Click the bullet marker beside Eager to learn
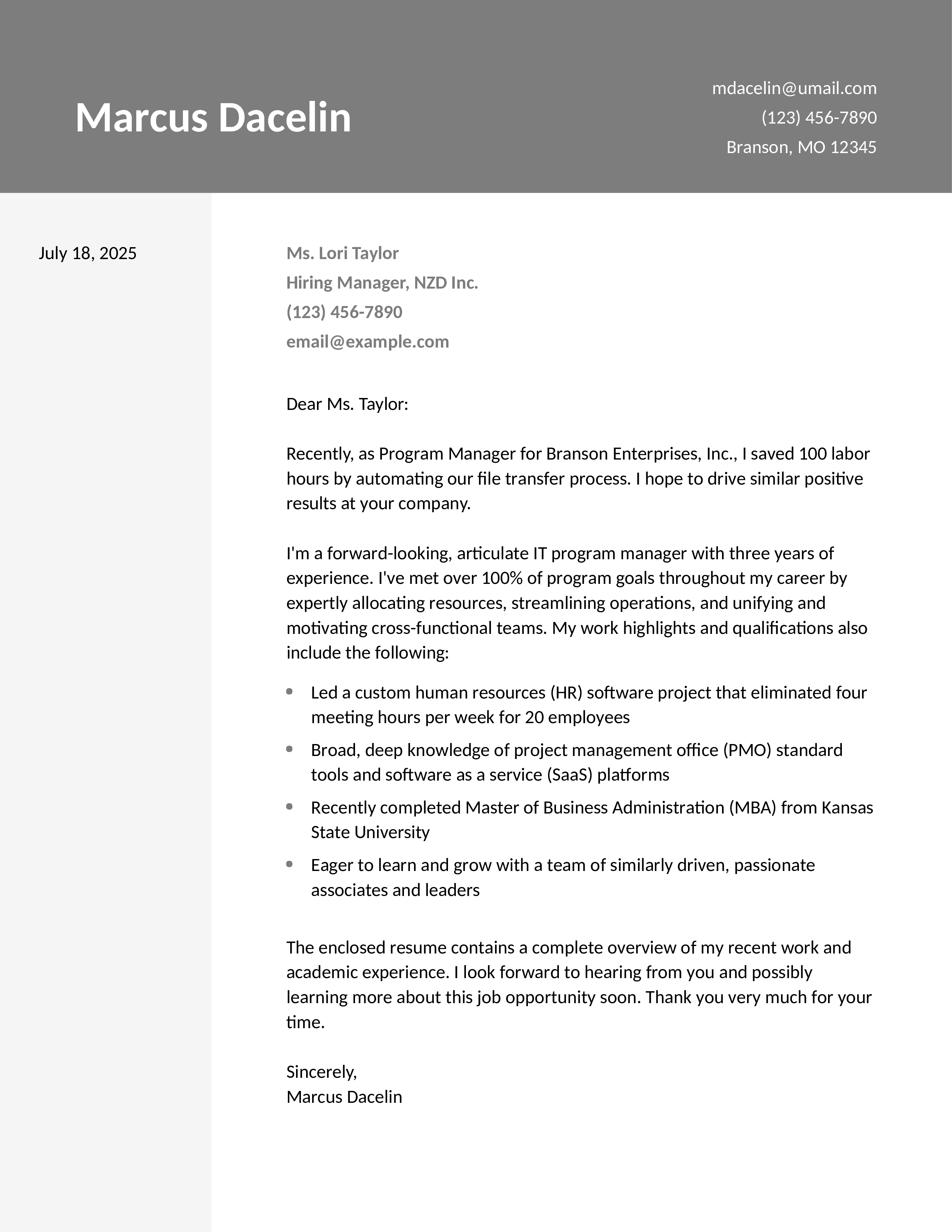The height and width of the screenshot is (1232, 952). pyautogui.click(x=290, y=864)
